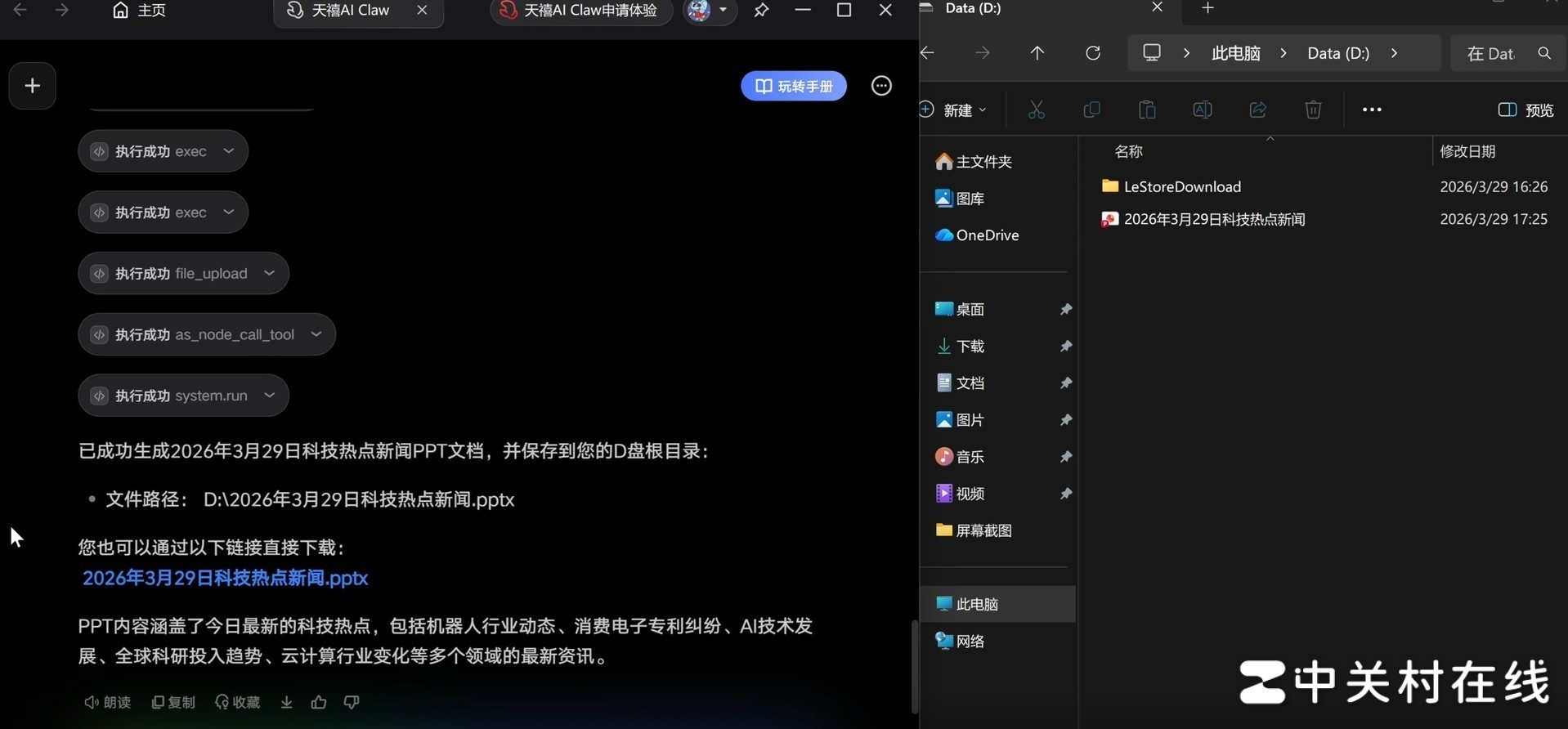Save the reply with 收藏
This screenshot has width=1568, height=729.
[x=238, y=702]
